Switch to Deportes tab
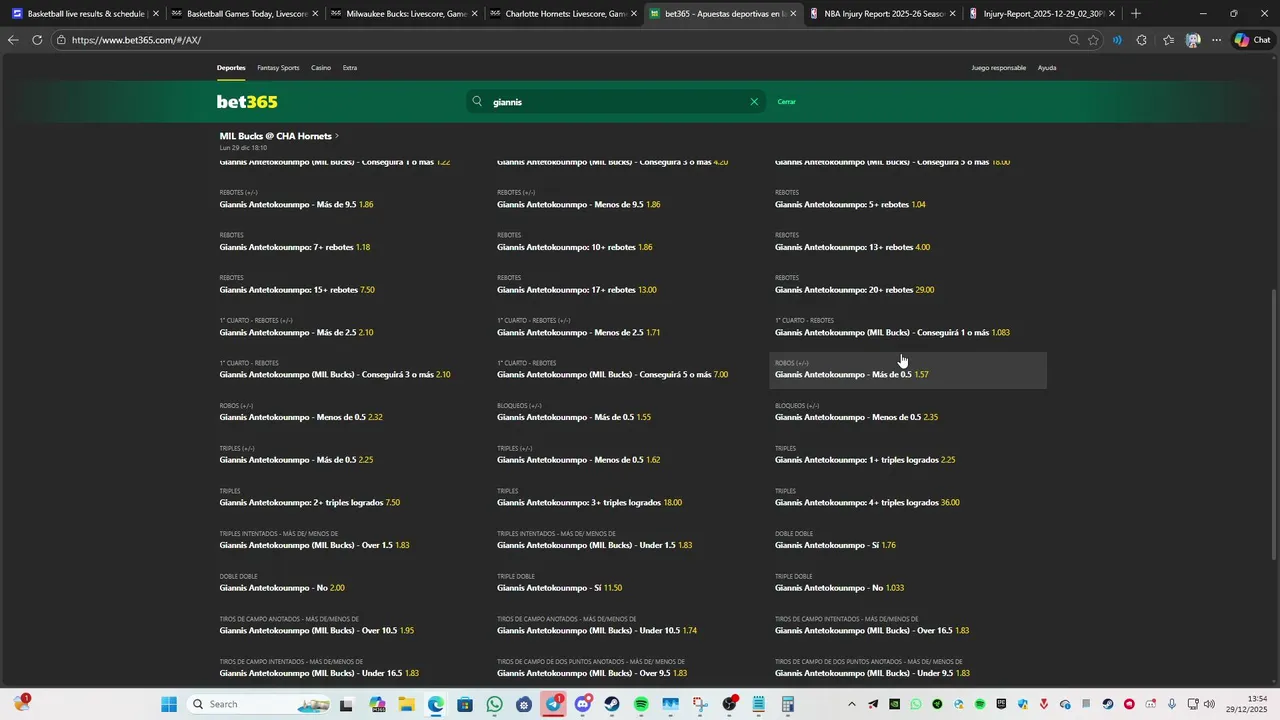Image resolution: width=1280 pixels, height=720 pixels. tap(231, 68)
